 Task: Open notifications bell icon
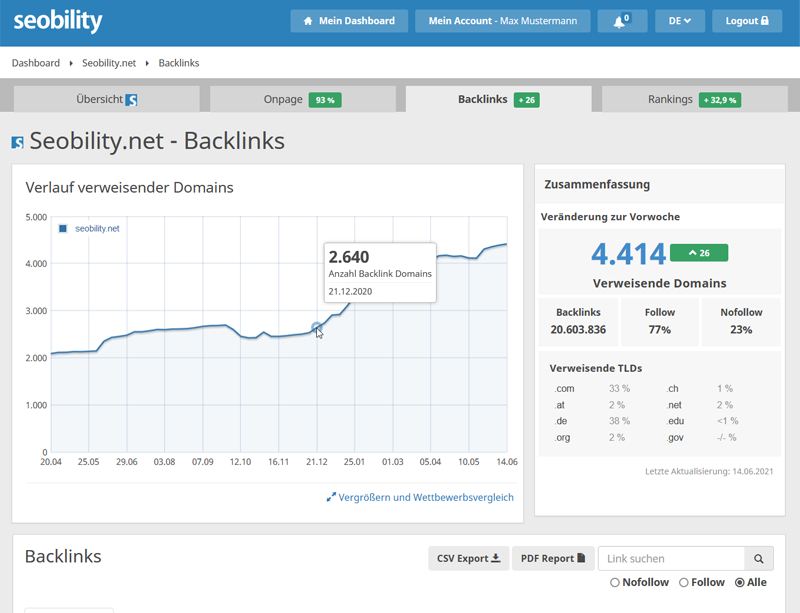[x=619, y=21]
